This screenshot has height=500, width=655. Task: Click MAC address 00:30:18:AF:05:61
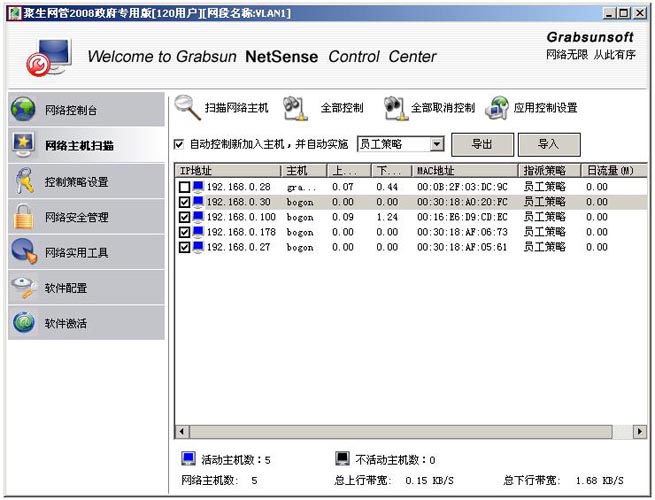(x=462, y=247)
